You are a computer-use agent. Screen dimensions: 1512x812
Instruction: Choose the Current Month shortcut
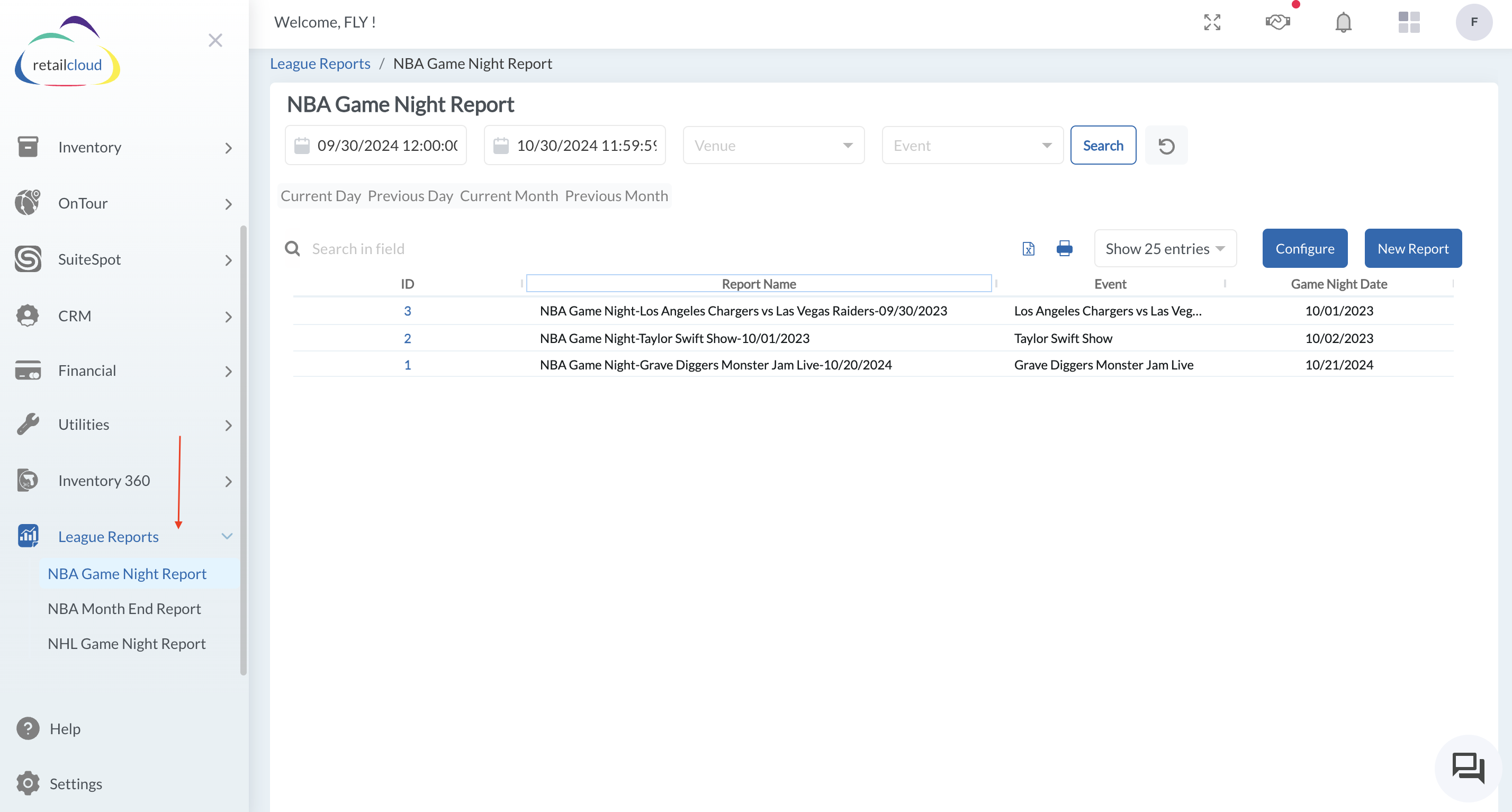point(509,196)
